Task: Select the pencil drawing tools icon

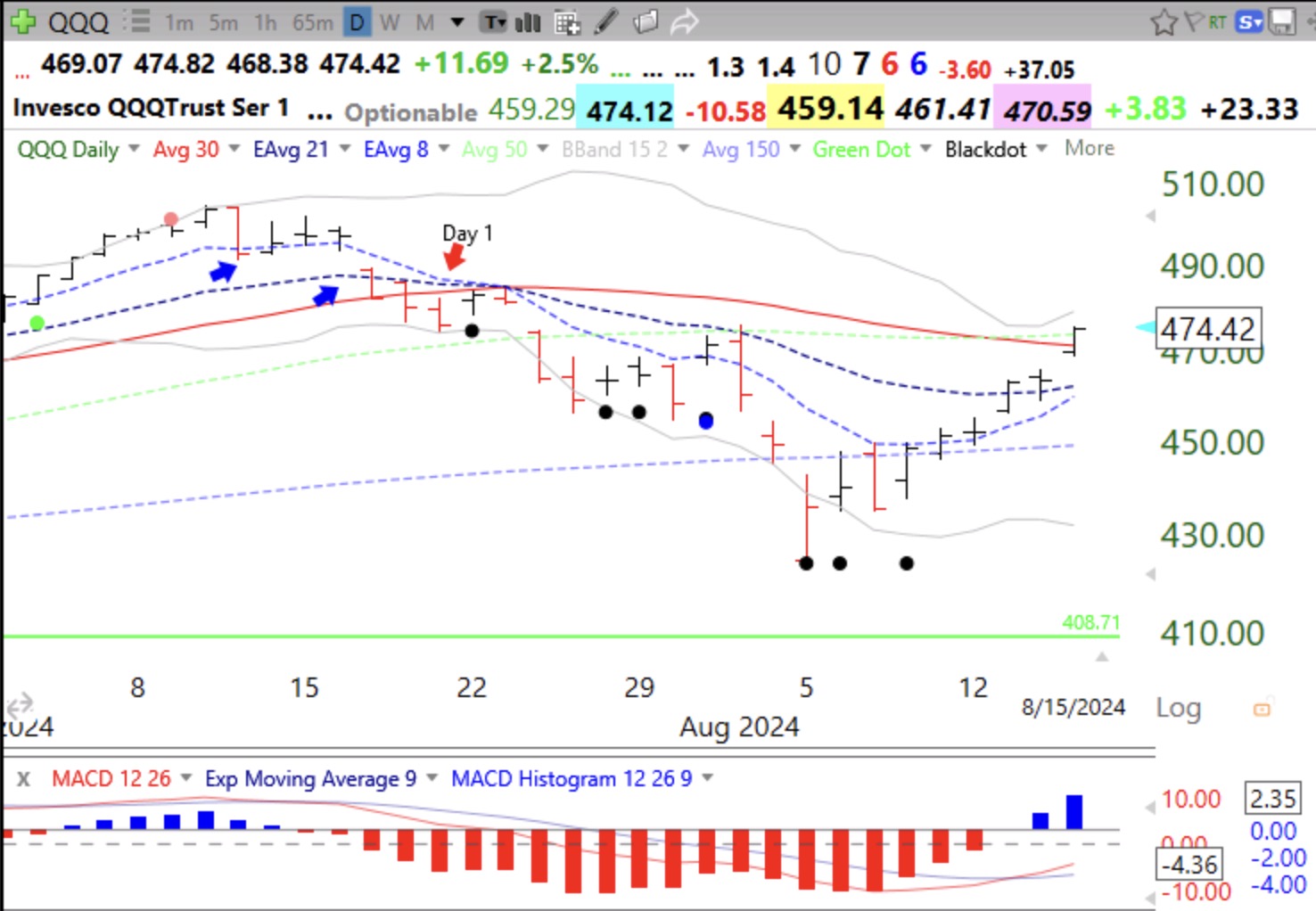Action: [x=606, y=21]
